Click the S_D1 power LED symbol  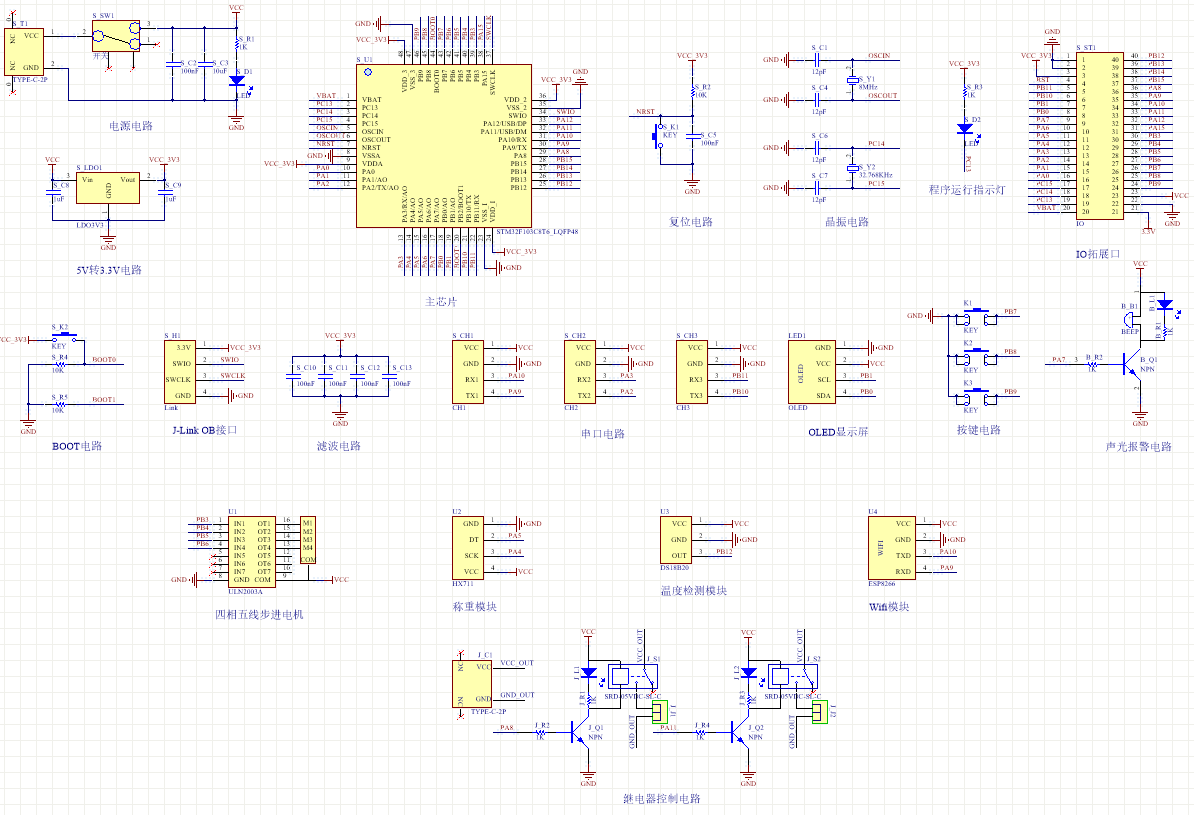click(x=236, y=79)
